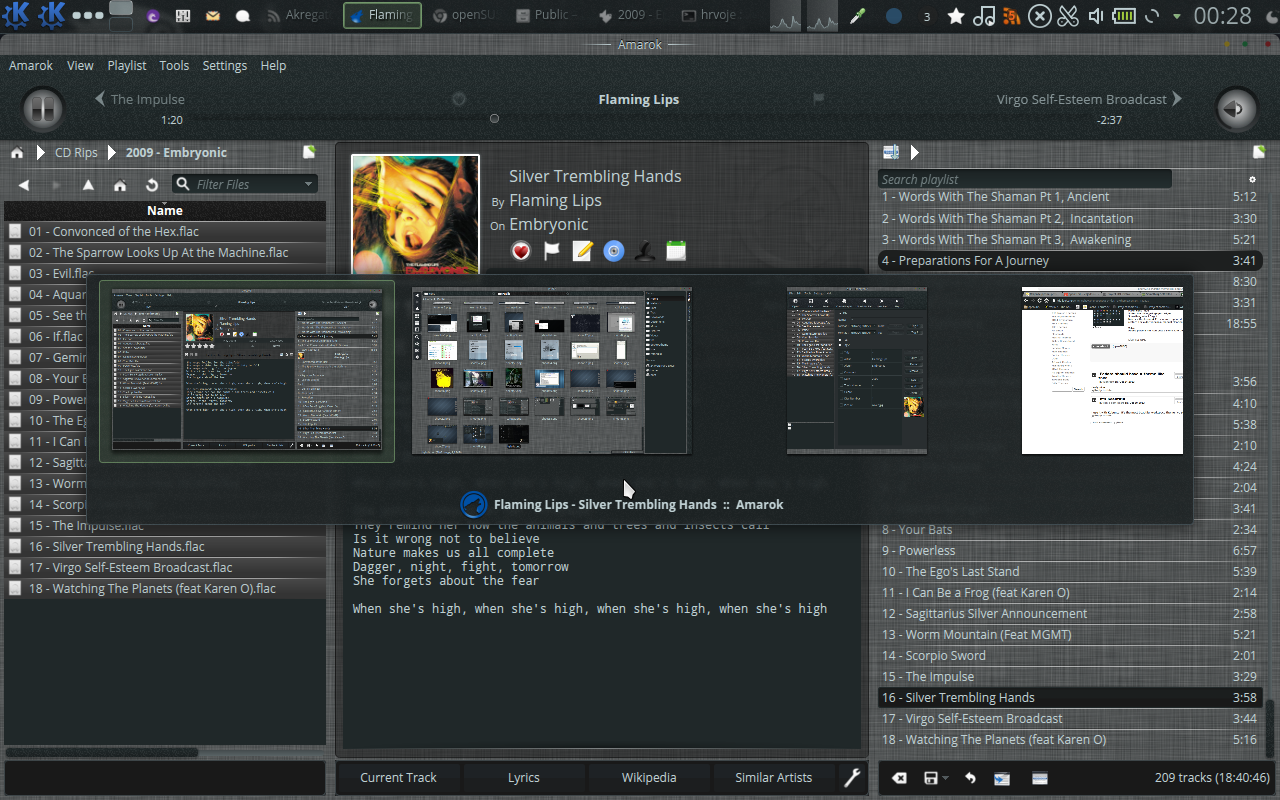Select playlist track 4 - Preparations For A Journey
1280x800 pixels.
click(1070, 261)
